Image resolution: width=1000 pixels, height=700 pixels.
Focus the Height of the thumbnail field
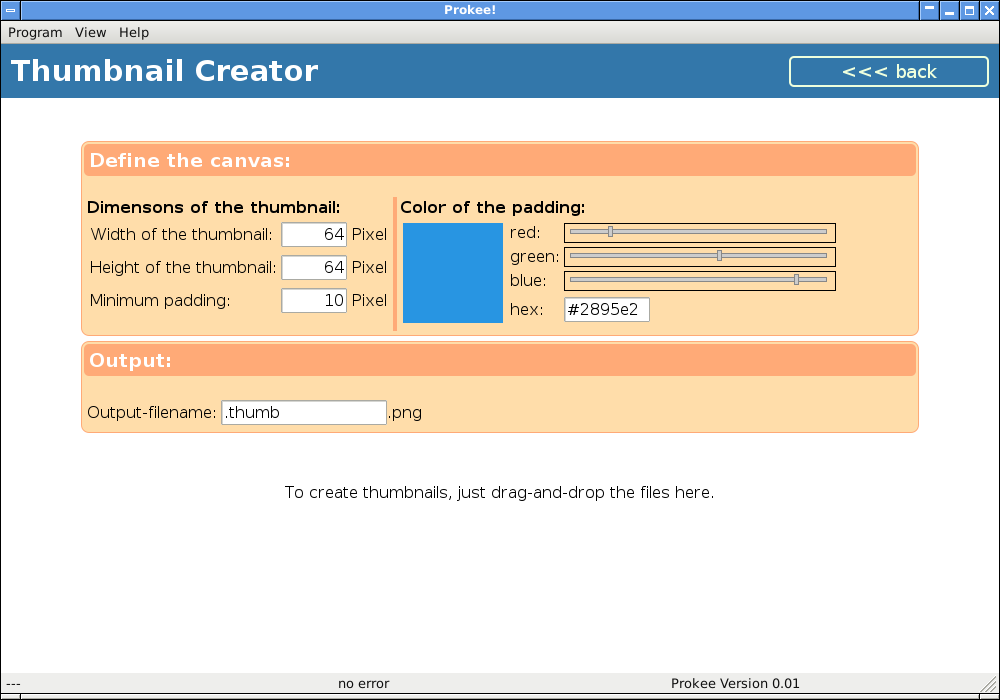point(314,268)
